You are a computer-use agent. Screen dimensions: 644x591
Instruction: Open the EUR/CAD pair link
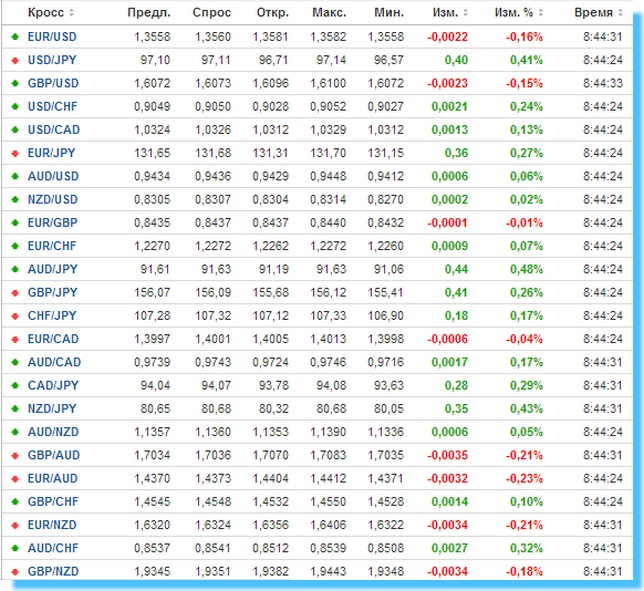[53, 339]
